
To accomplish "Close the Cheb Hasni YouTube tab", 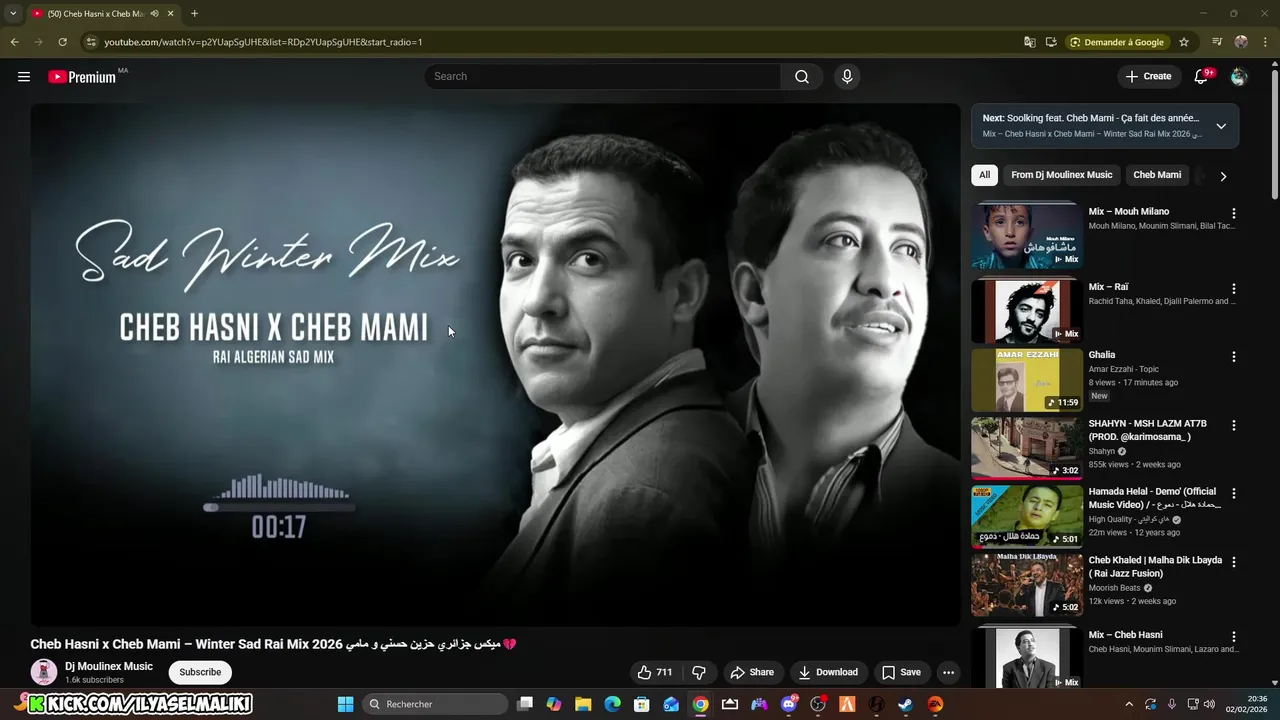I will point(170,14).
